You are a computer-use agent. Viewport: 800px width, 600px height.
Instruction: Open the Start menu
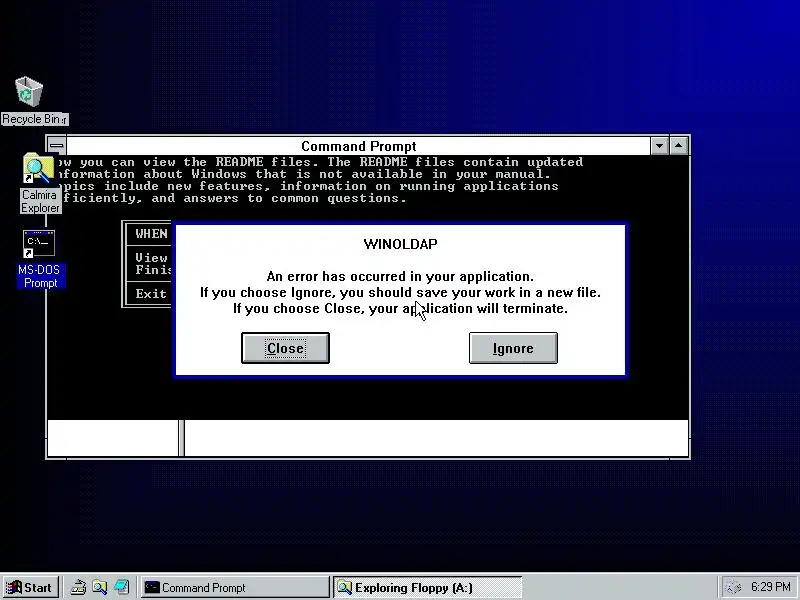click(x=30, y=588)
